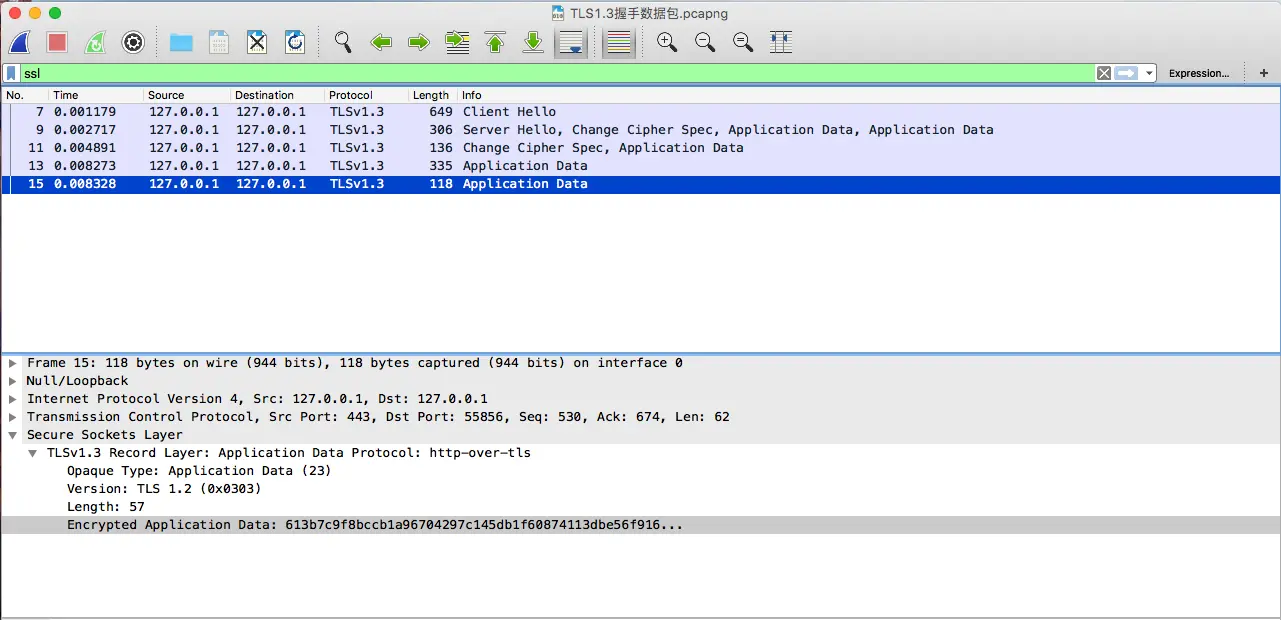Sort by Time column header
This screenshot has width=1281, height=620.
(96, 95)
